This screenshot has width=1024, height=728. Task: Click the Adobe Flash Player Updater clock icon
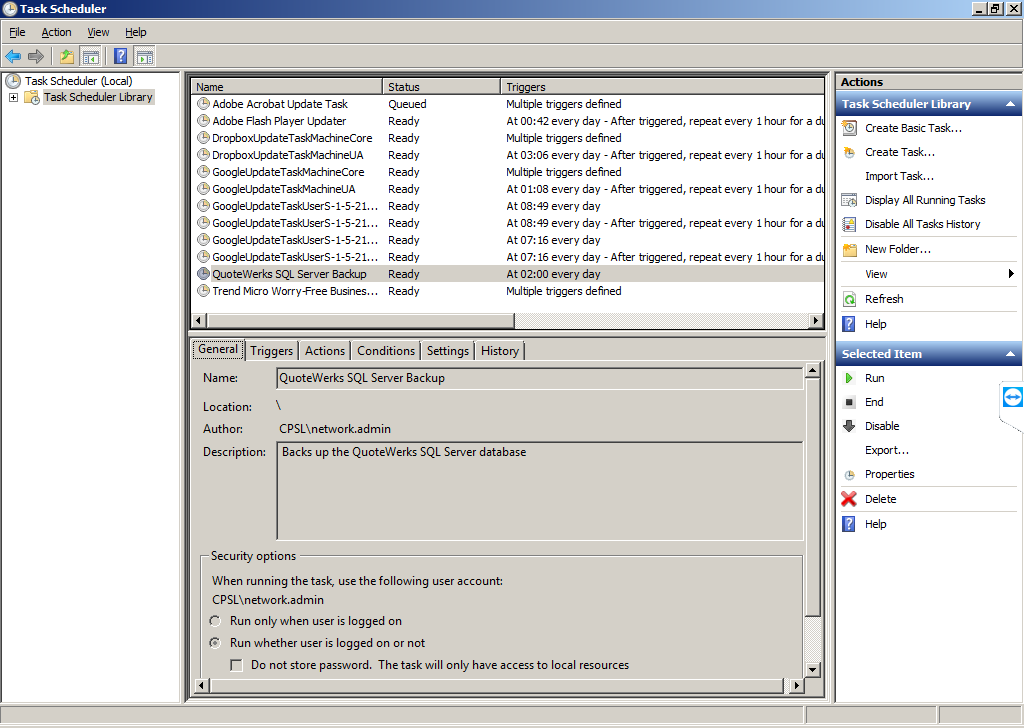[204, 121]
